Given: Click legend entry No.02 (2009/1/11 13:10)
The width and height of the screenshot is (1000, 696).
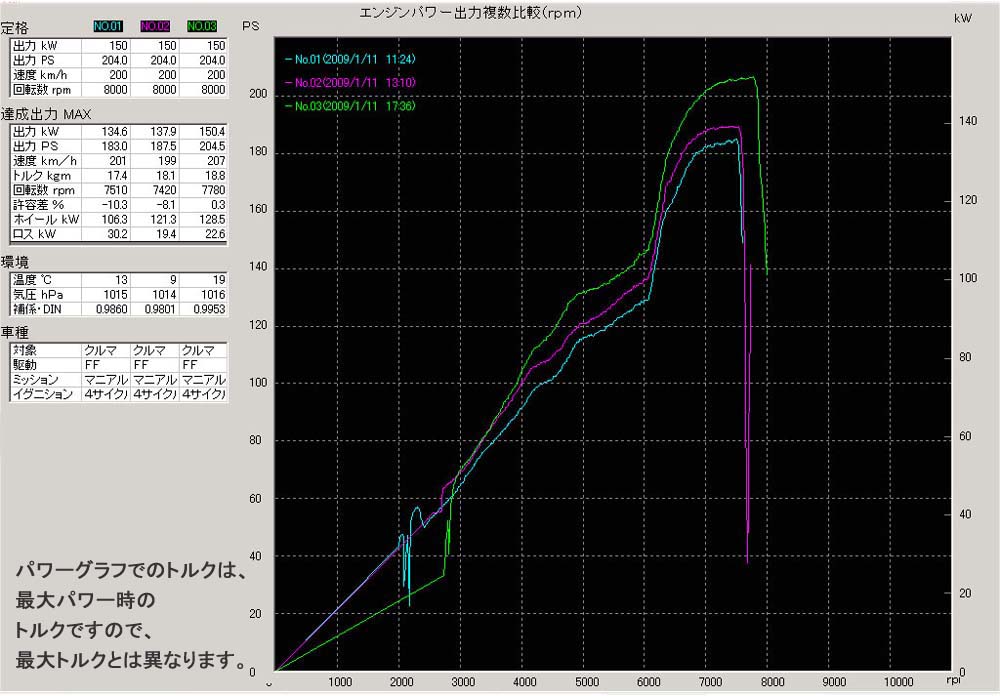Looking at the screenshot, I should tap(352, 82).
